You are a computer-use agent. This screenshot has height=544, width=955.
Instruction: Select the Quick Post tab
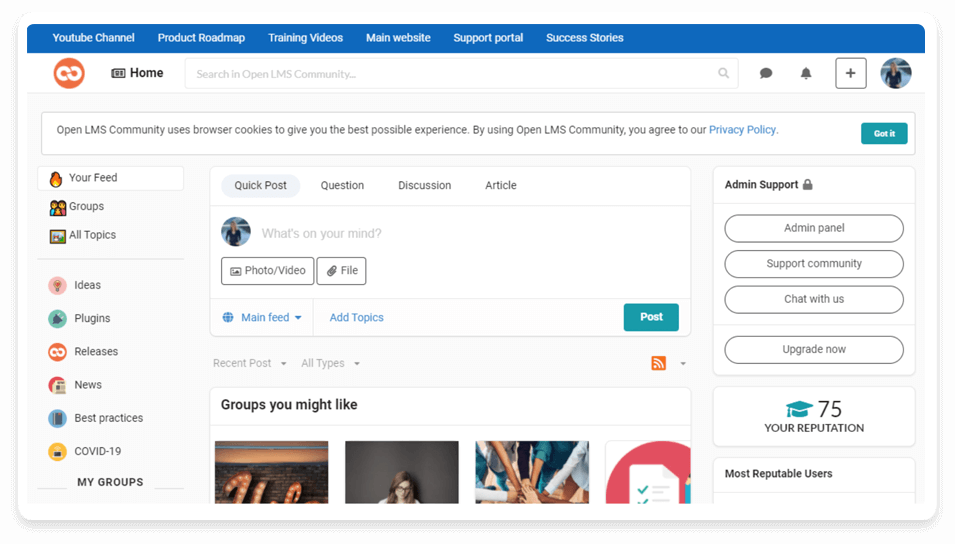point(260,185)
